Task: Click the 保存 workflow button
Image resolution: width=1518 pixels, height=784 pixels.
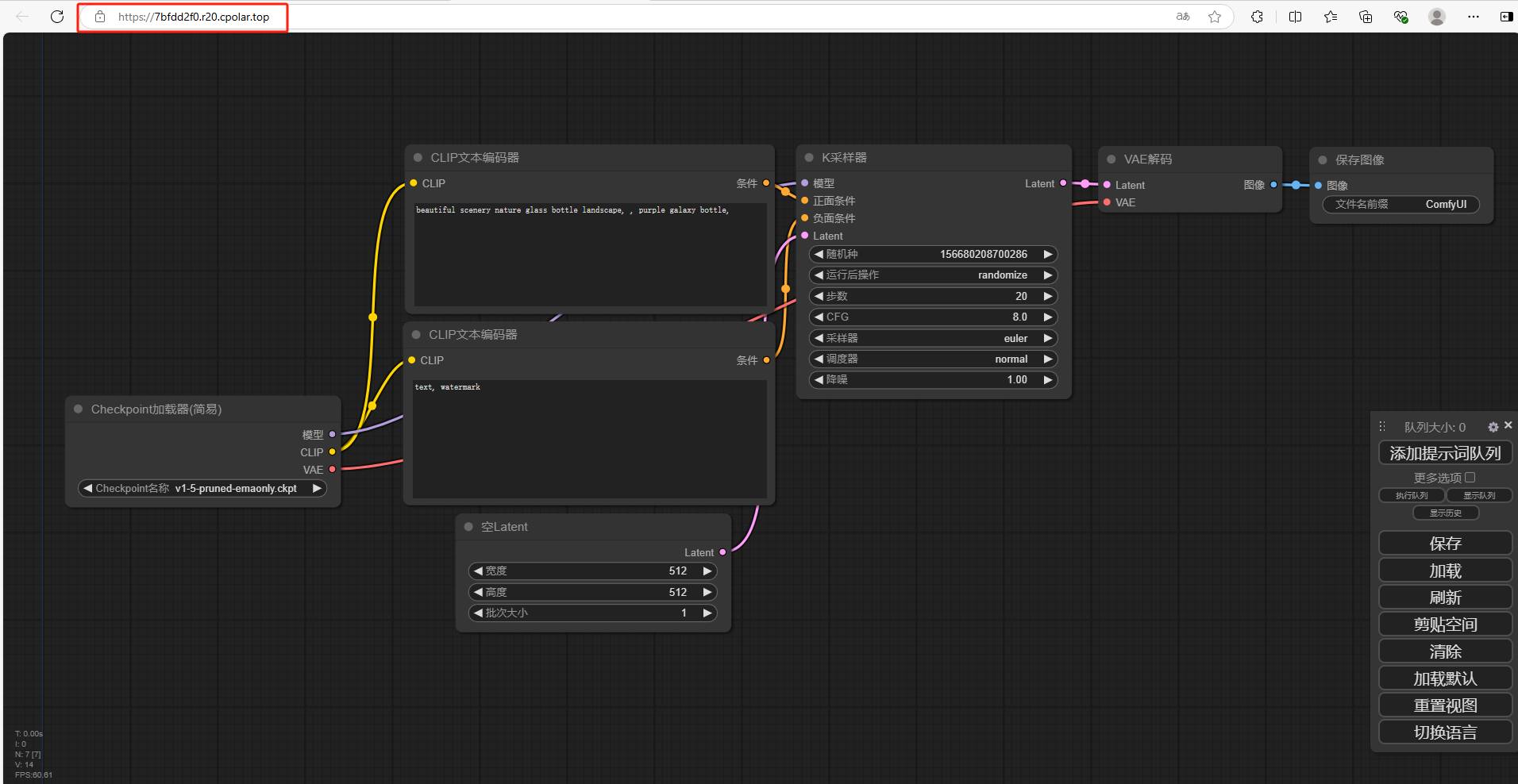Action: [1445, 544]
